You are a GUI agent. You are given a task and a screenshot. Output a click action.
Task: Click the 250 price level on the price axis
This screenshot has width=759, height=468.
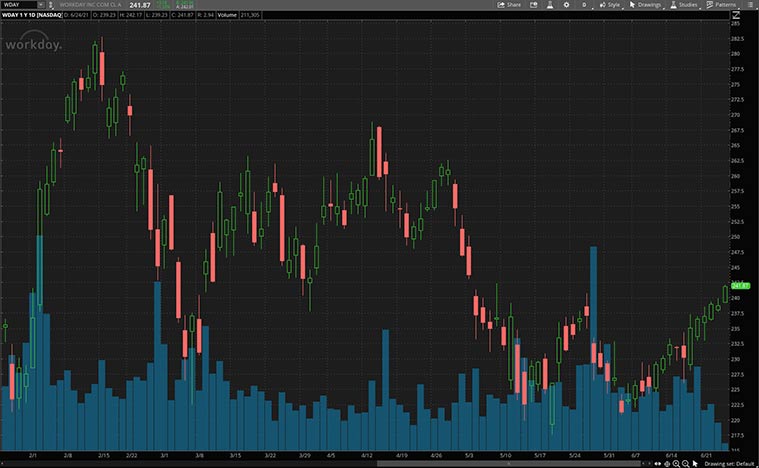[736, 237]
